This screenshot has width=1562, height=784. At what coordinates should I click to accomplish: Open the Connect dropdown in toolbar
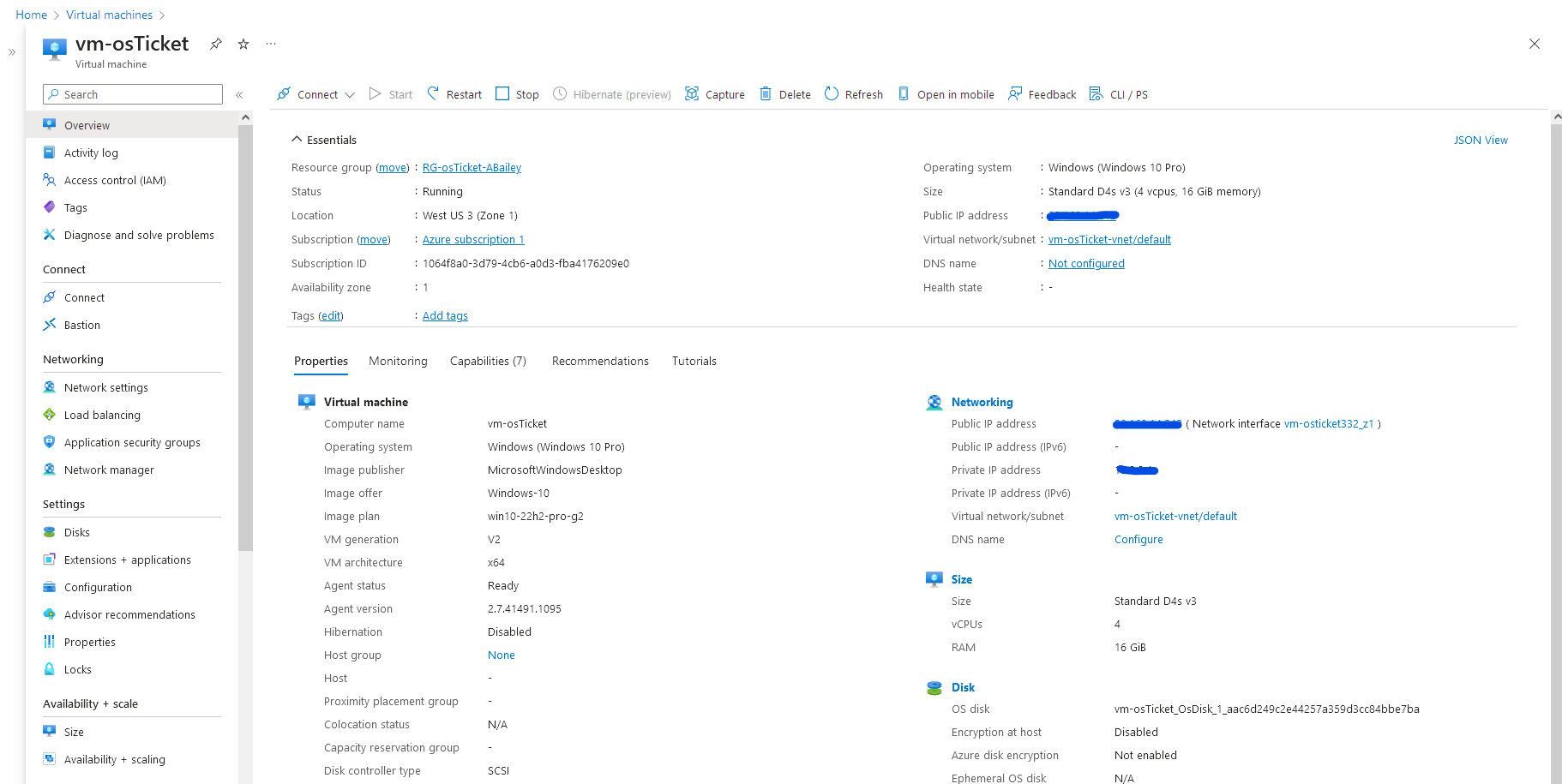[x=315, y=94]
